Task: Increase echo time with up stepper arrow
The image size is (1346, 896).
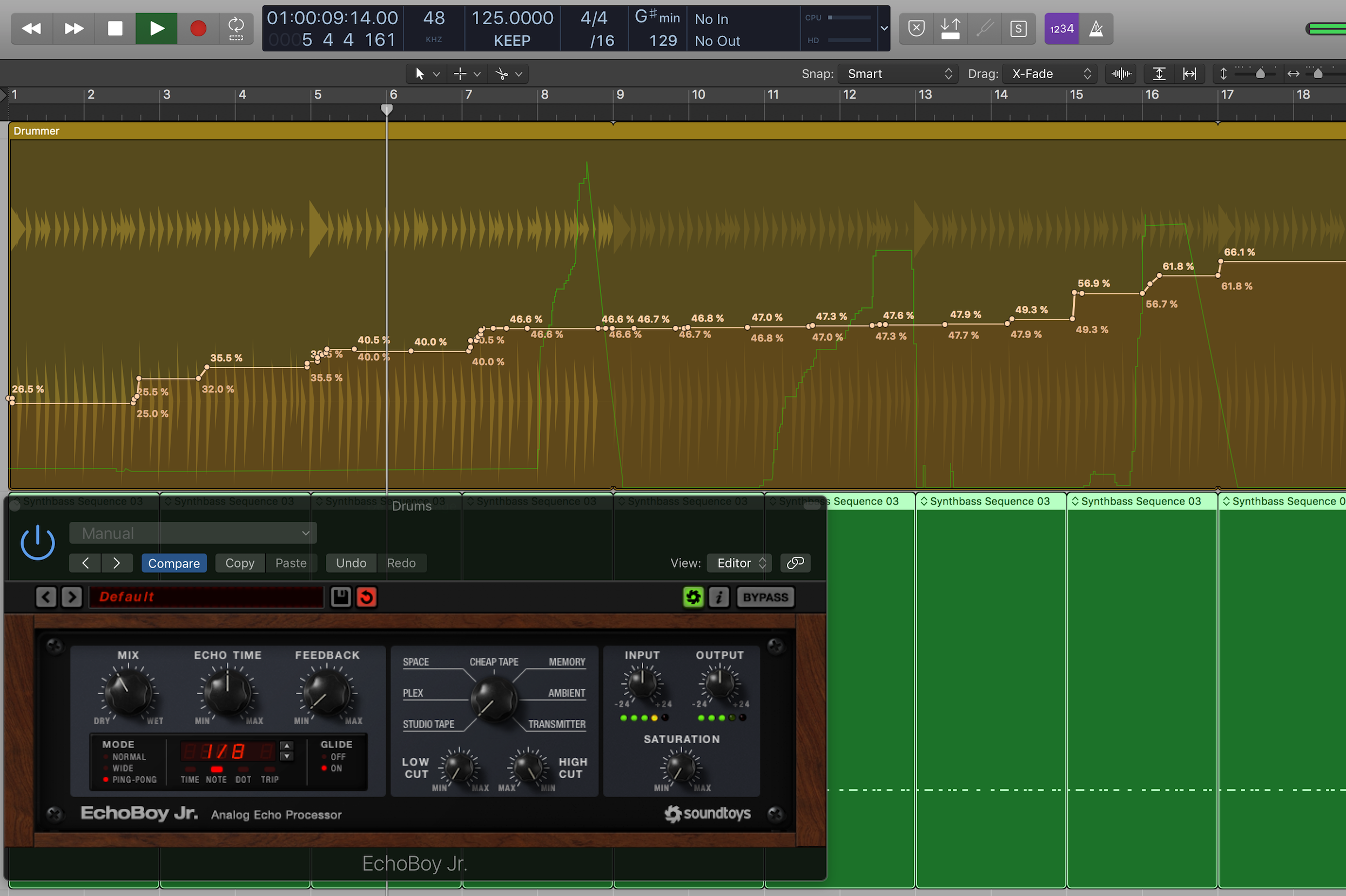Action: point(287,746)
